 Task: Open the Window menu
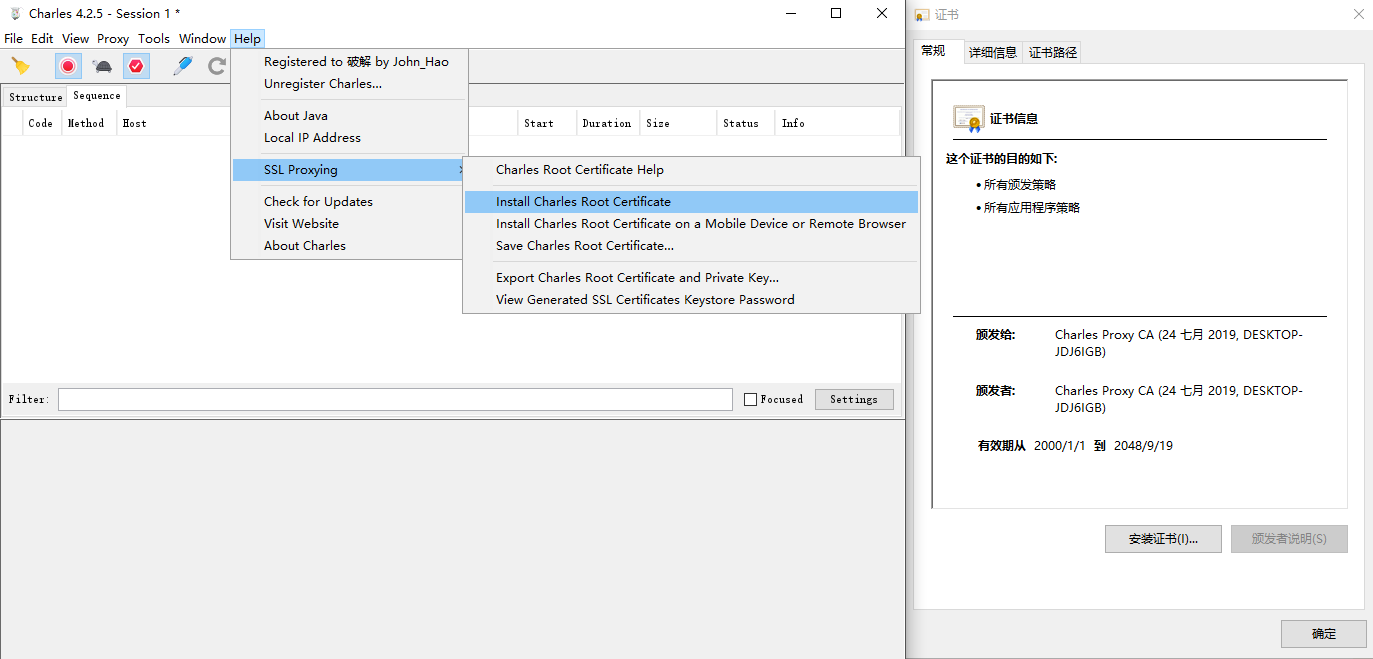[x=202, y=39]
